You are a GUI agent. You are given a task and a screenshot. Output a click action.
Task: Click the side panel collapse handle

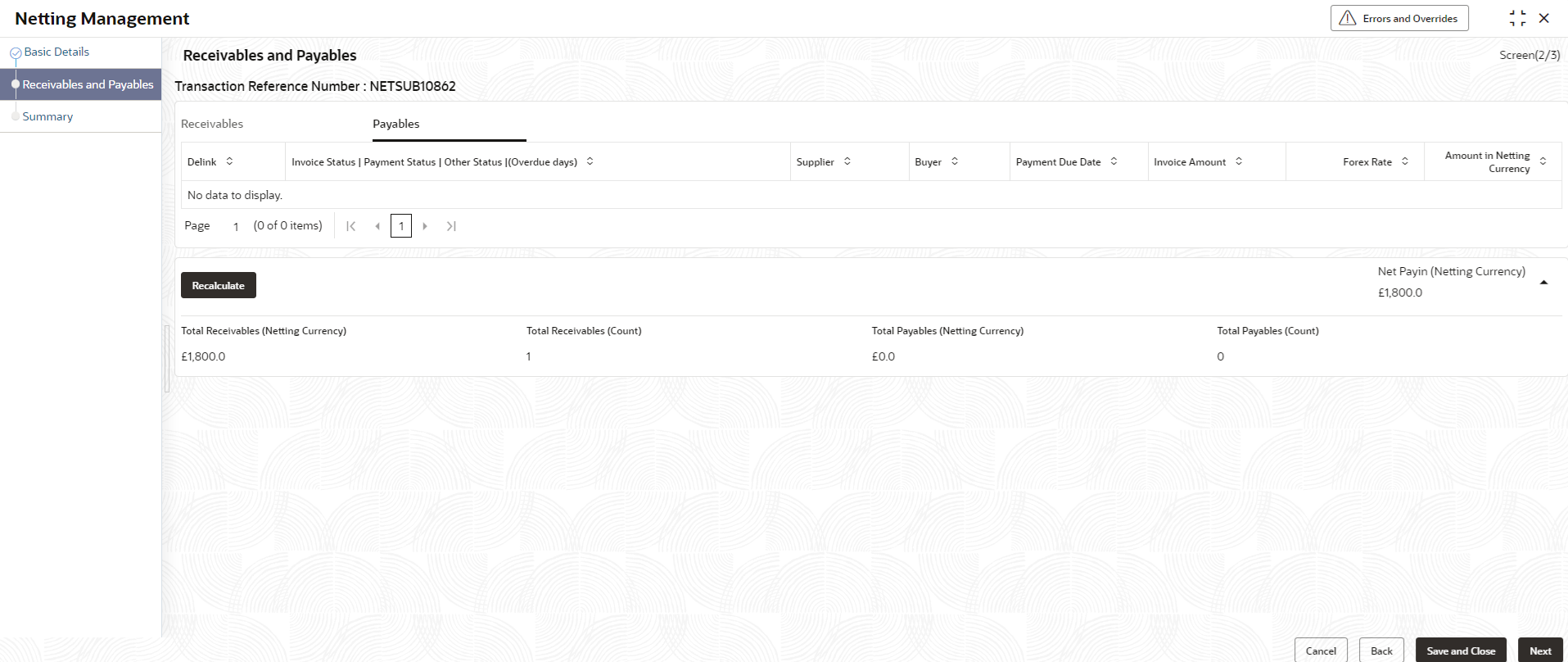pyautogui.click(x=167, y=359)
